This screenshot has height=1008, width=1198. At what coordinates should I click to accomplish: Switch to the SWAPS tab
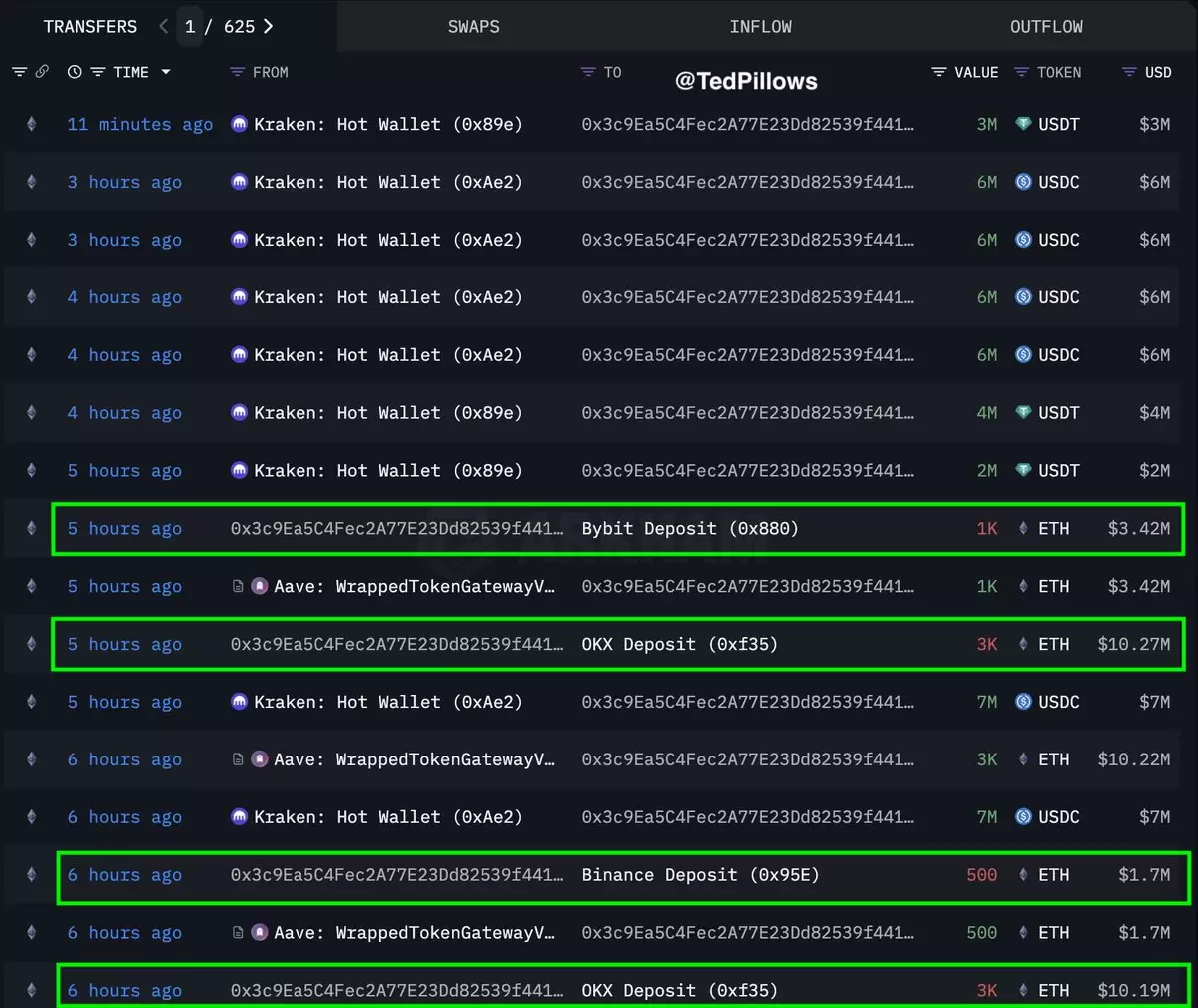point(474,27)
